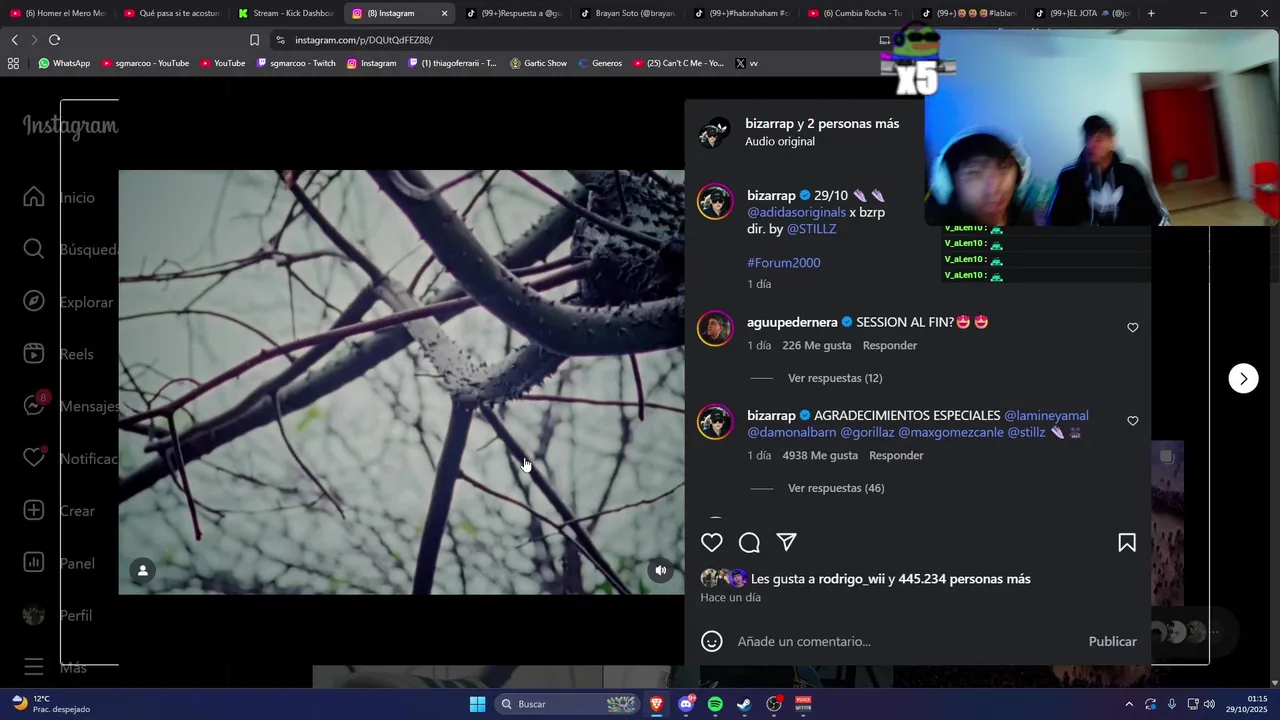Open 445.234 personas más likes list
This screenshot has width=1280, height=720.
(x=964, y=579)
